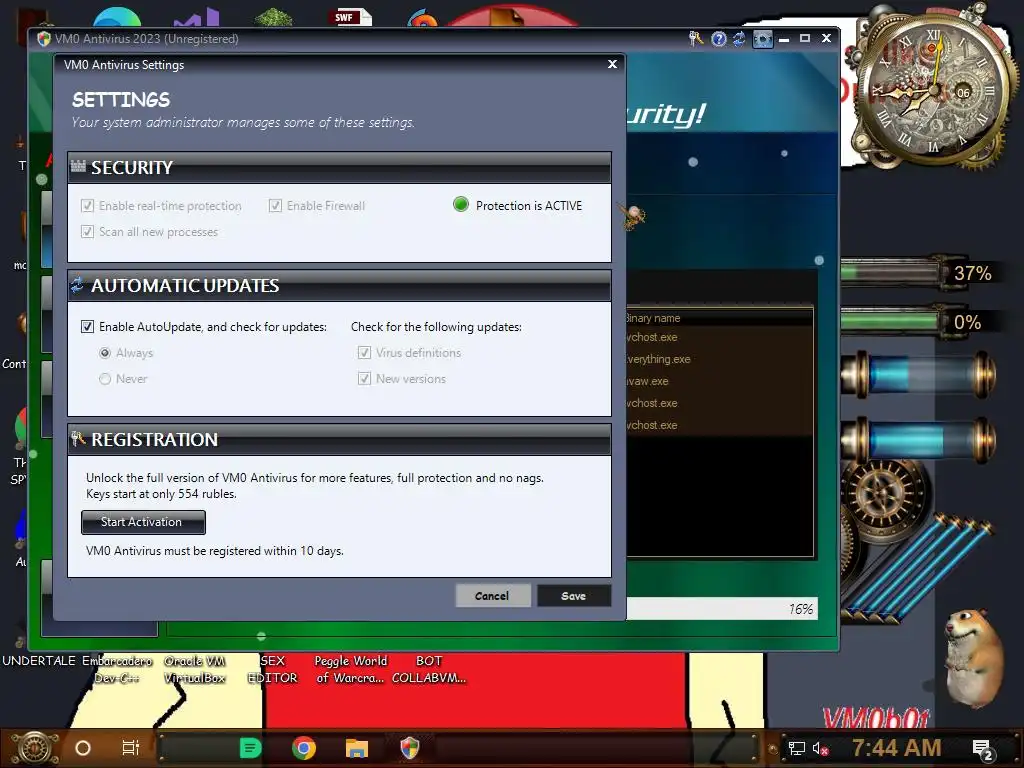
Task: Click the Binary name column header
Action: [718, 318]
